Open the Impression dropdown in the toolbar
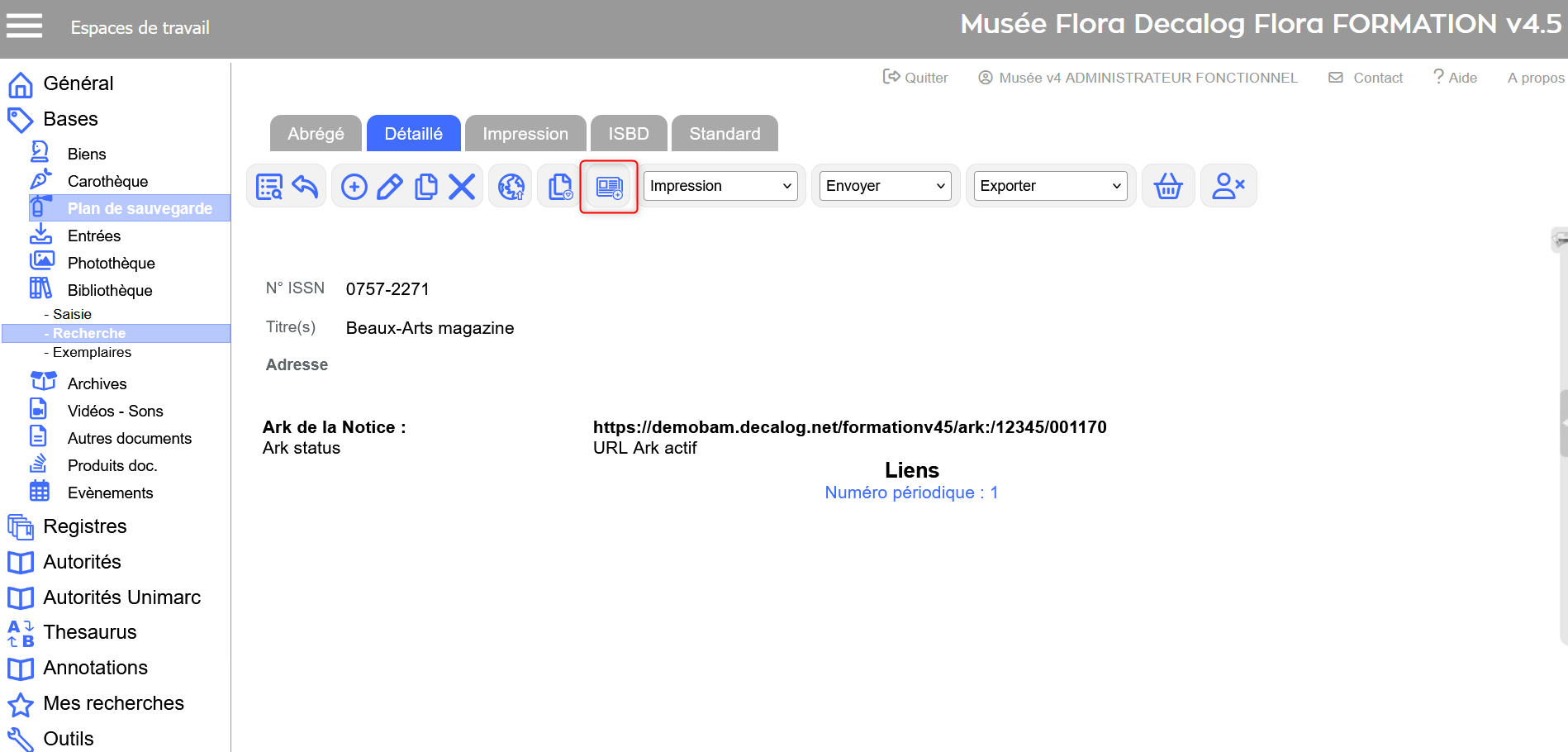 [720, 186]
